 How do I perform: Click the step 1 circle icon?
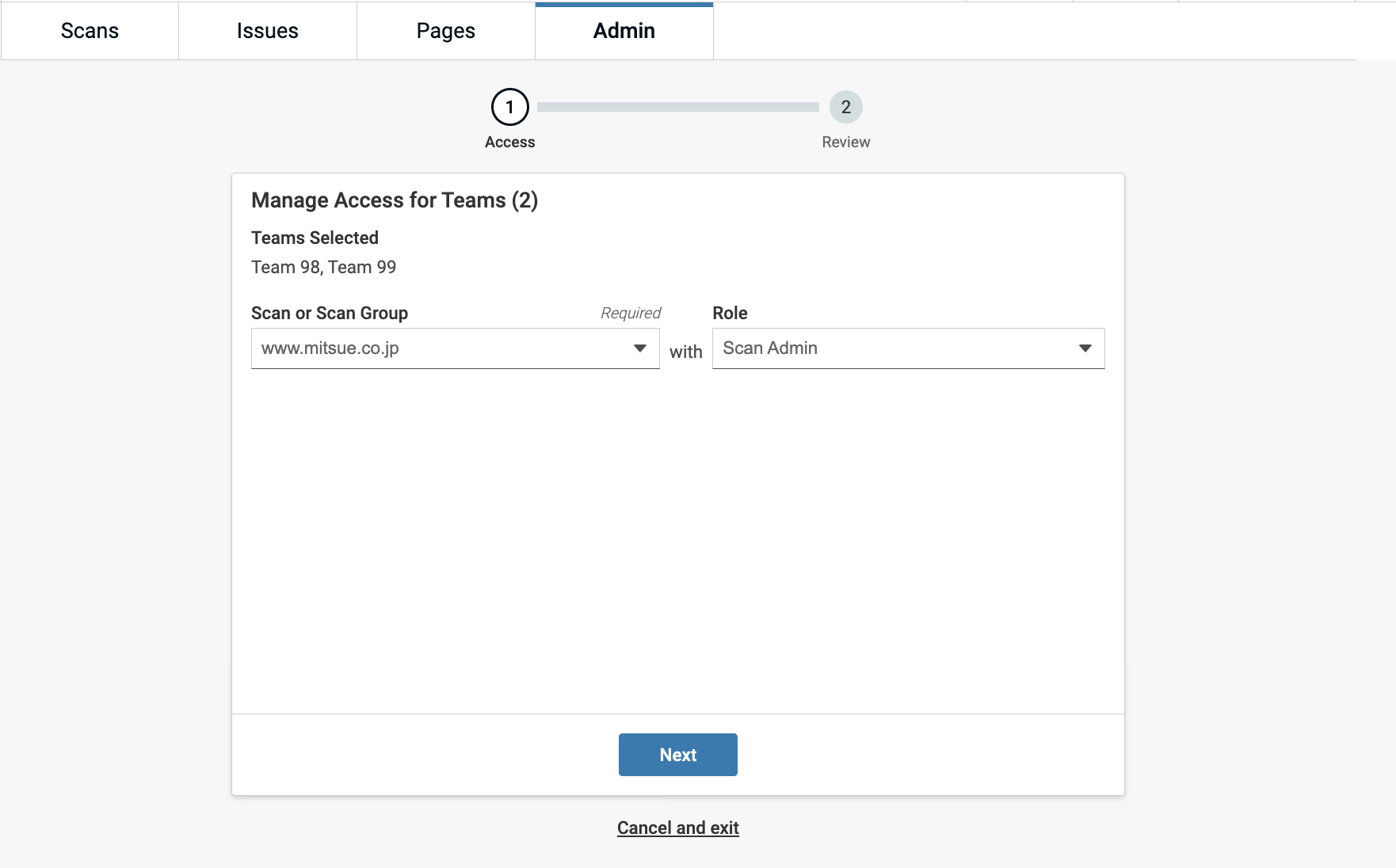coord(509,107)
